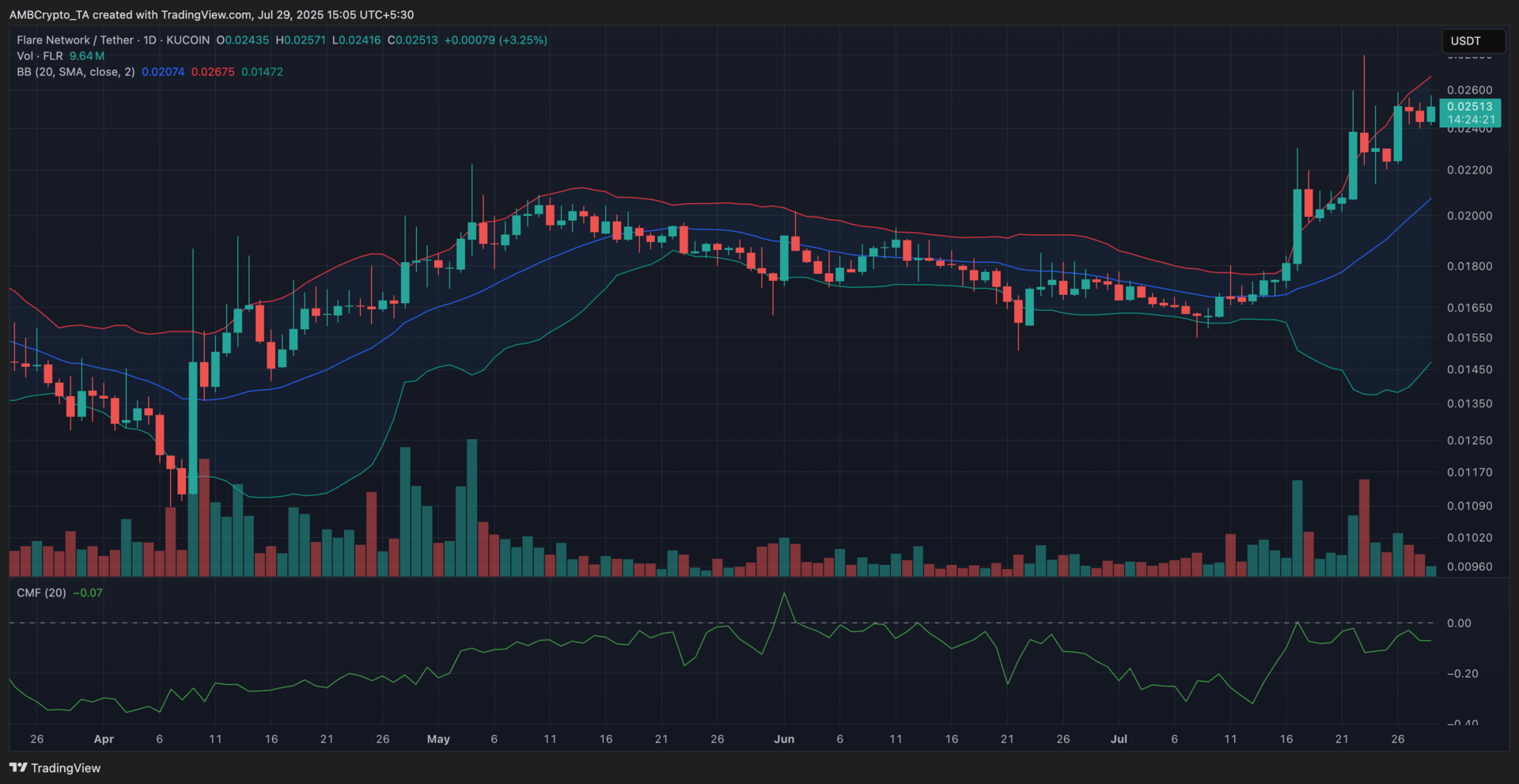Click the close price value C0.02513
The width and height of the screenshot is (1519, 784).
412,40
